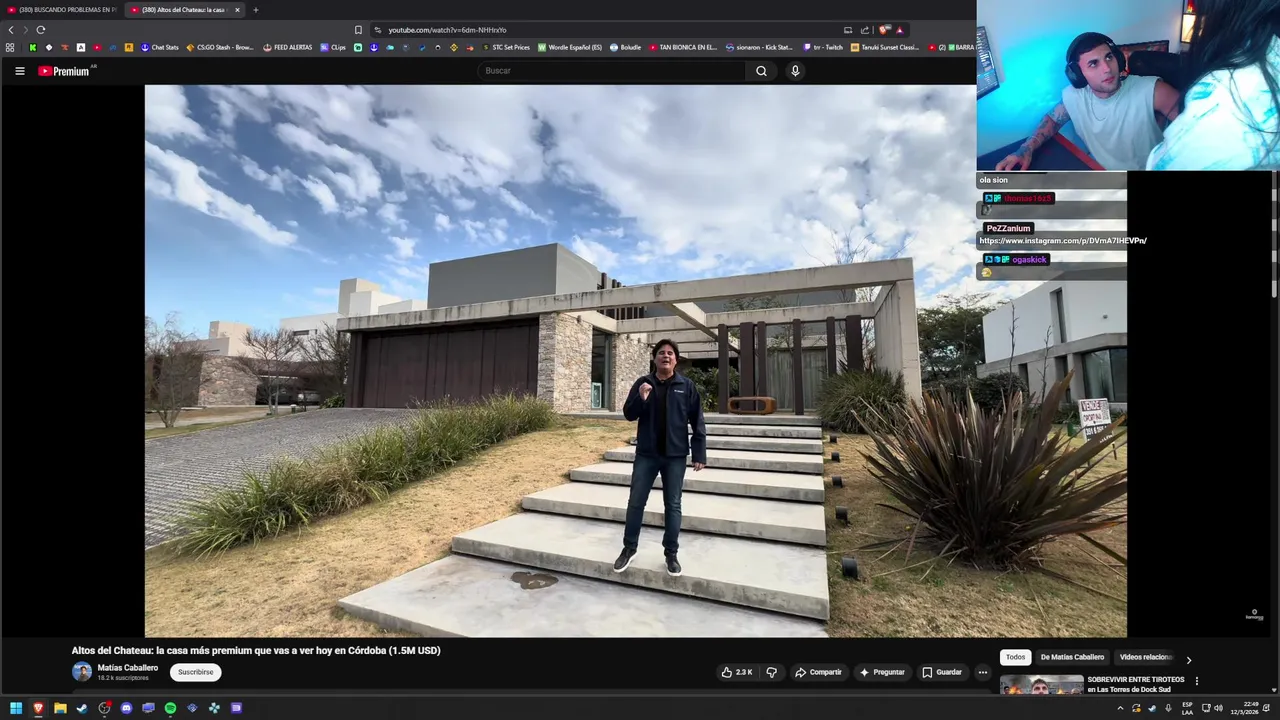Click the search magnifier button
This screenshot has height=720, width=1280.
(761, 71)
